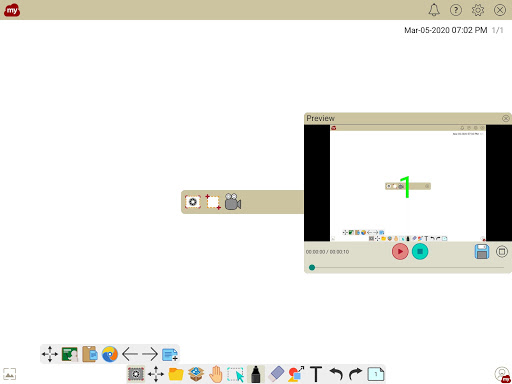Stop the preview playback
The width and height of the screenshot is (512, 384).
(x=420, y=251)
